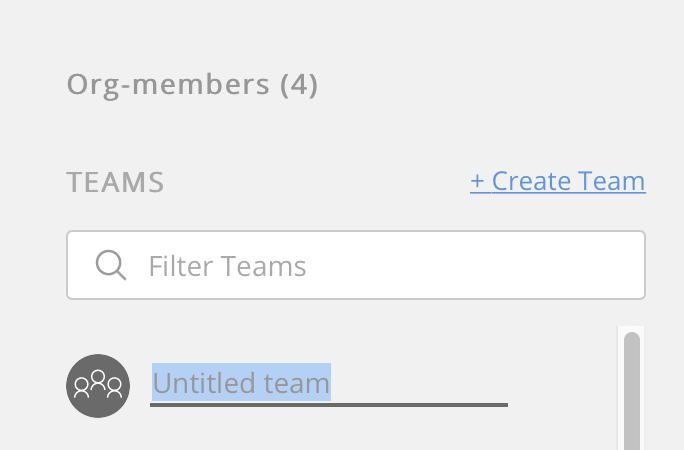Click the scrollbar track above the thumb
The height and width of the screenshot is (450, 684).
(x=631, y=330)
